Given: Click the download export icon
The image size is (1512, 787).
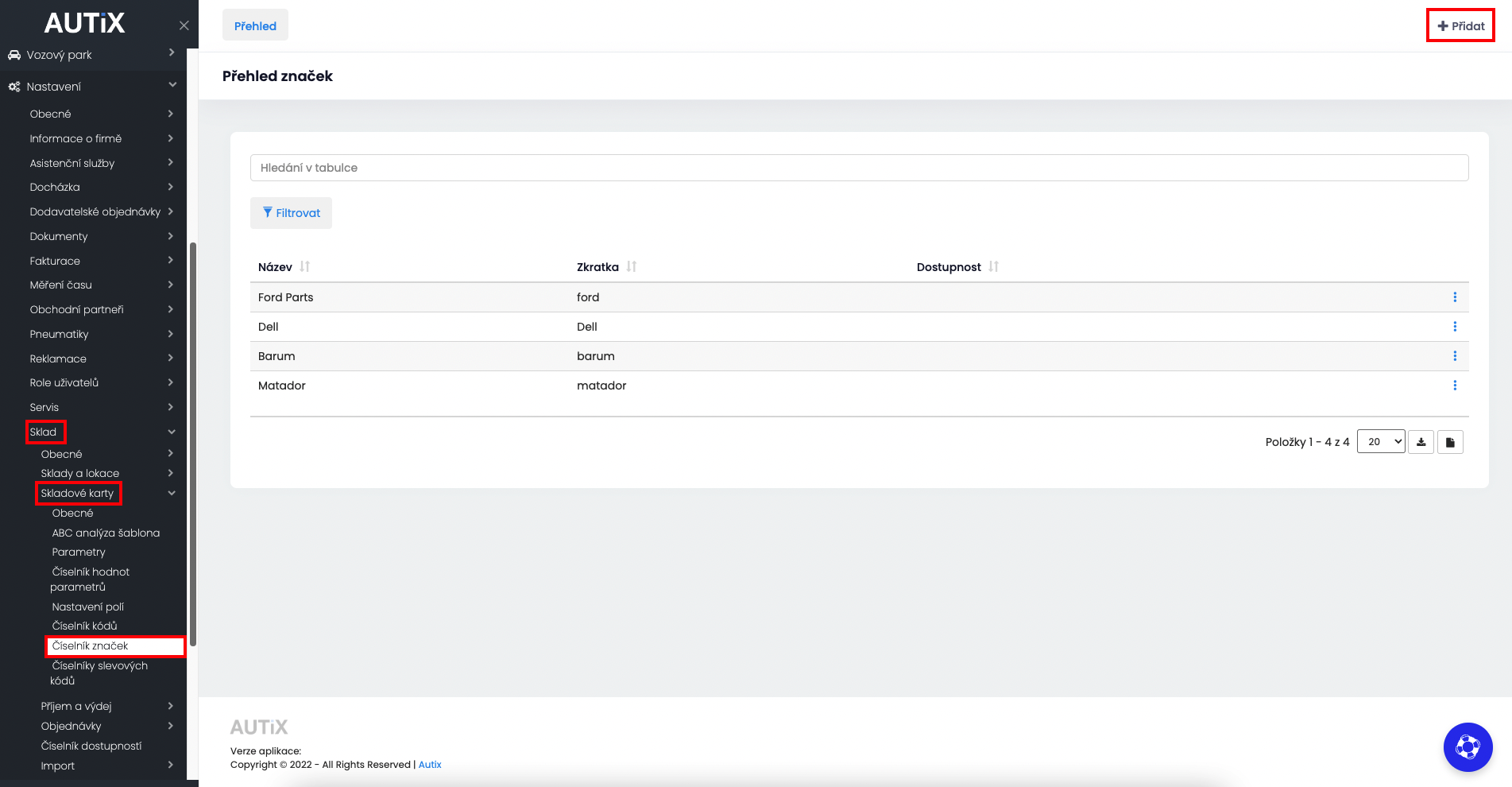Looking at the screenshot, I should tap(1421, 442).
